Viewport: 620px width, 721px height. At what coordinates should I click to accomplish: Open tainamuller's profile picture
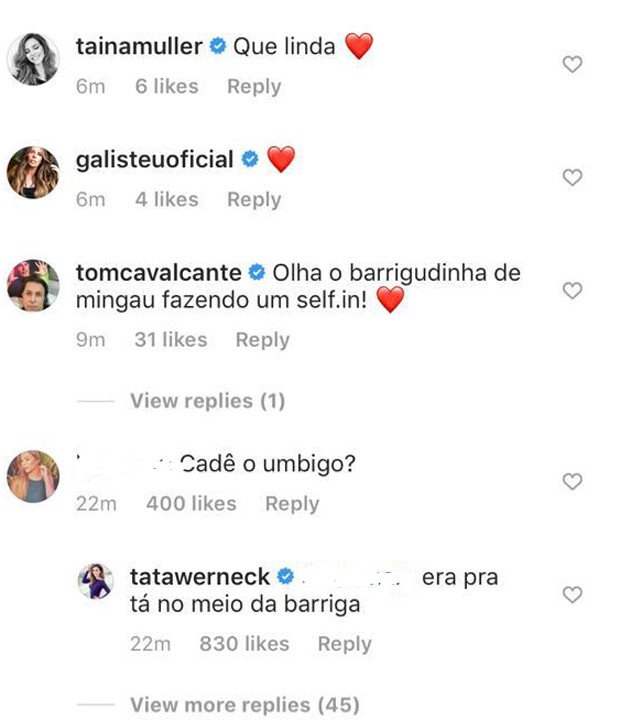pos(33,59)
